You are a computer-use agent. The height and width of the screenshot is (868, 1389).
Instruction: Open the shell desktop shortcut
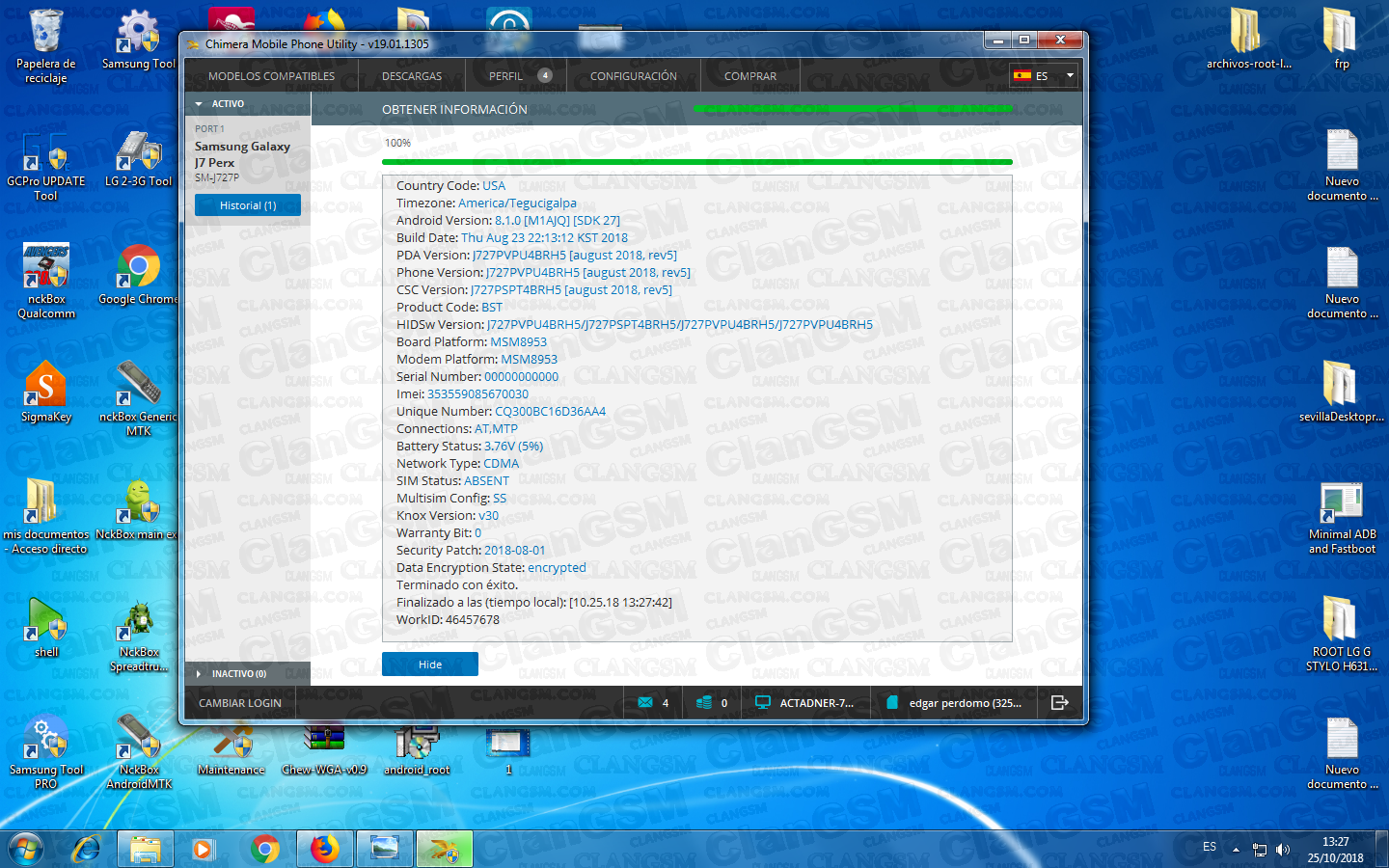point(45,627)
